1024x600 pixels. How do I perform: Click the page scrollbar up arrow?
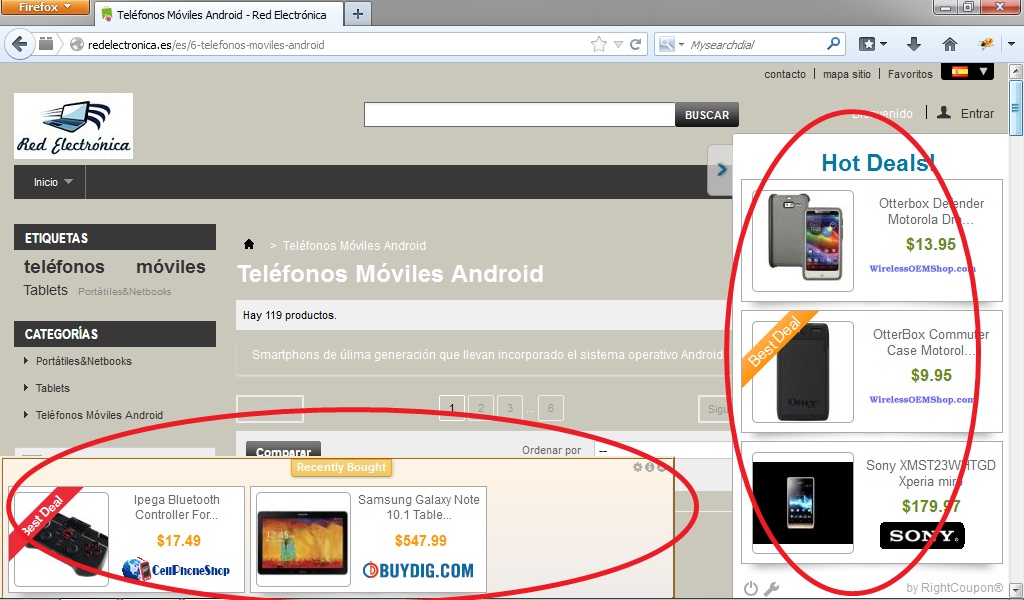click(1015, 70)
